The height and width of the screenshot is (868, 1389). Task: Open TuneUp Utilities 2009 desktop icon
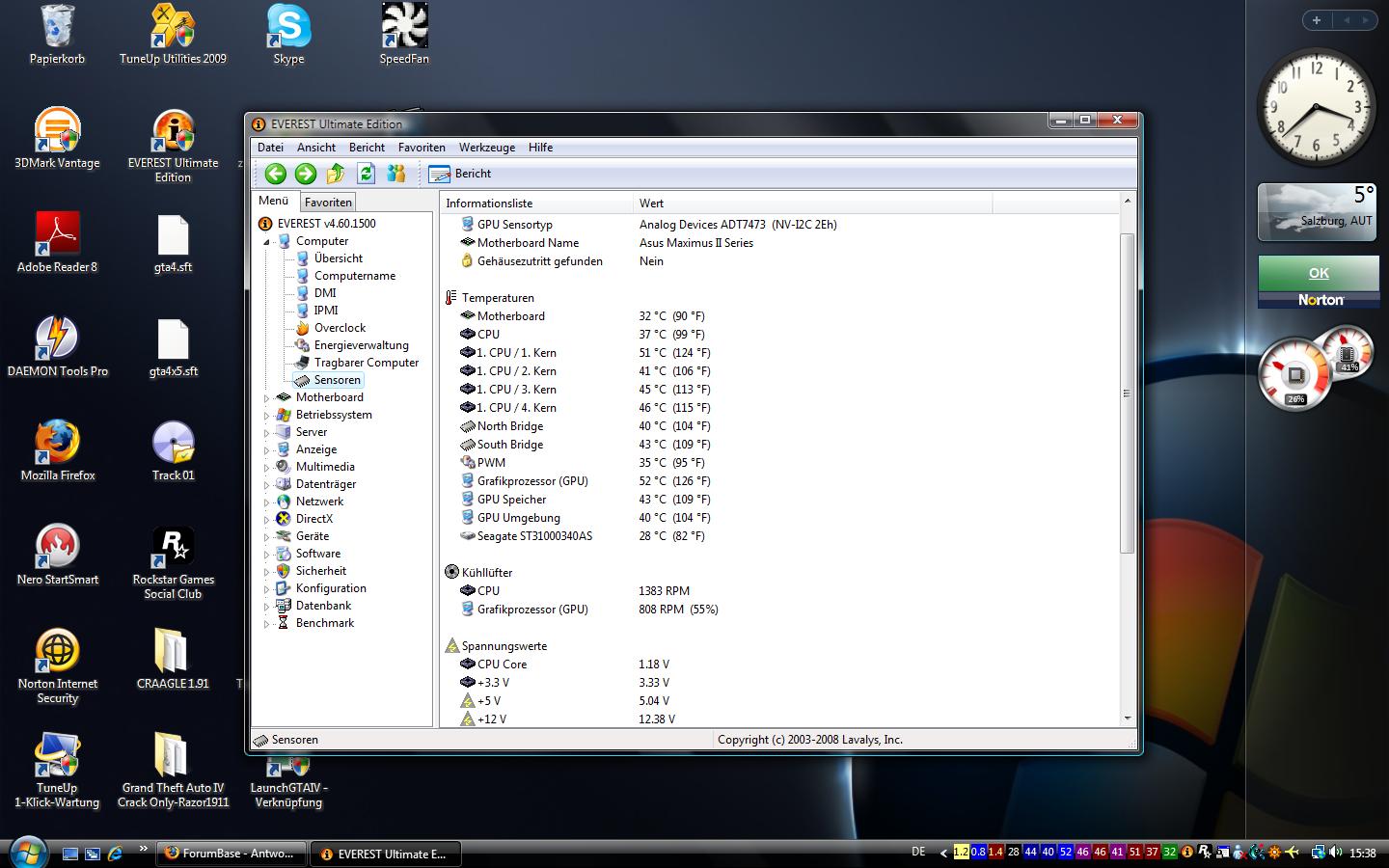tap(173, 36)
